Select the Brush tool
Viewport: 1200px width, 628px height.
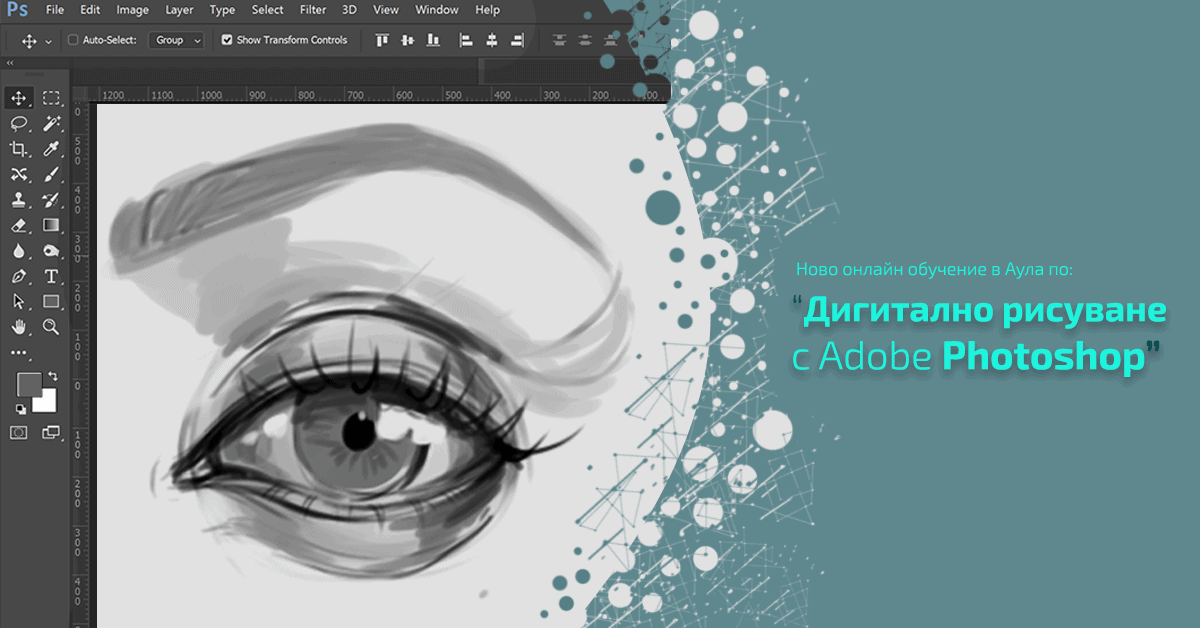coord(51,175)
